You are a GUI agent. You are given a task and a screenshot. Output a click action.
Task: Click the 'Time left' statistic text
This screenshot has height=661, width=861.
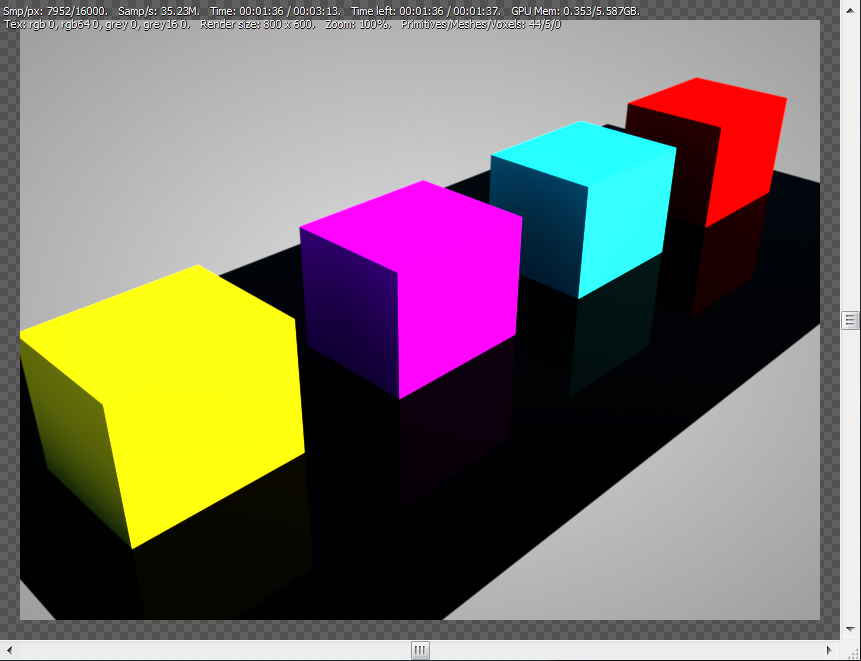click(426, 11)
